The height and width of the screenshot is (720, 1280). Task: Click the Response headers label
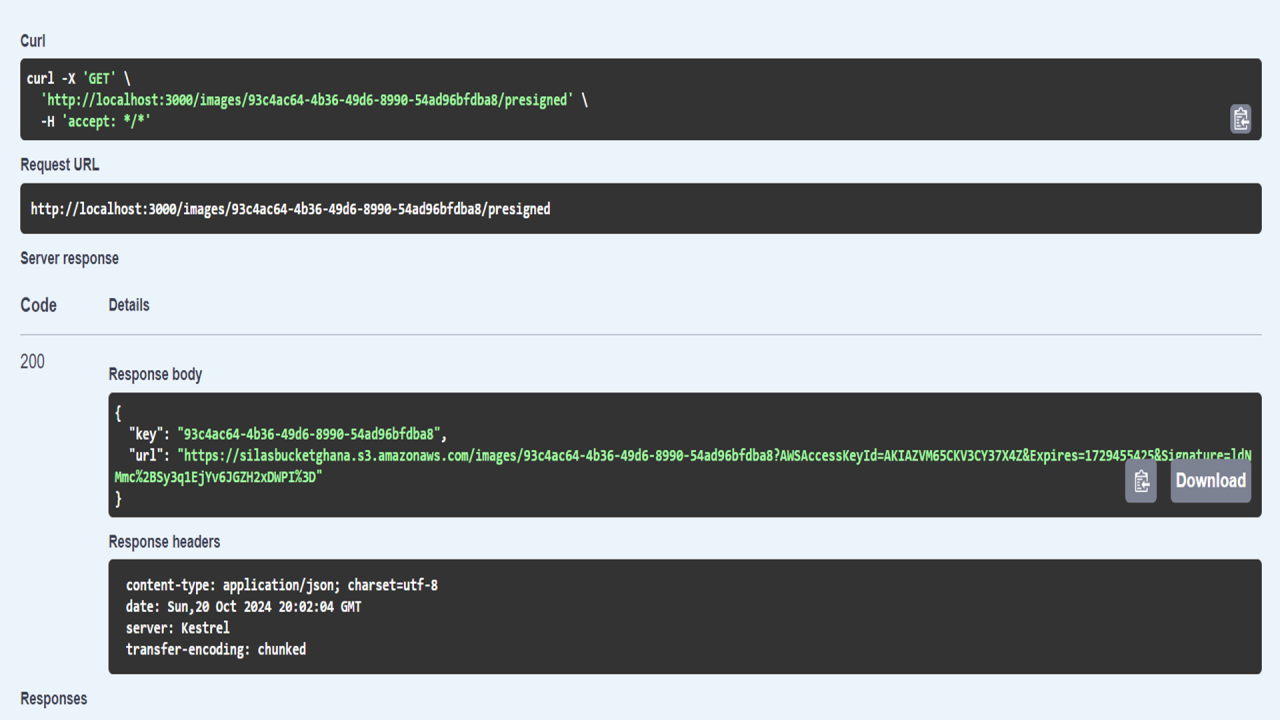[x=164, y=541]
